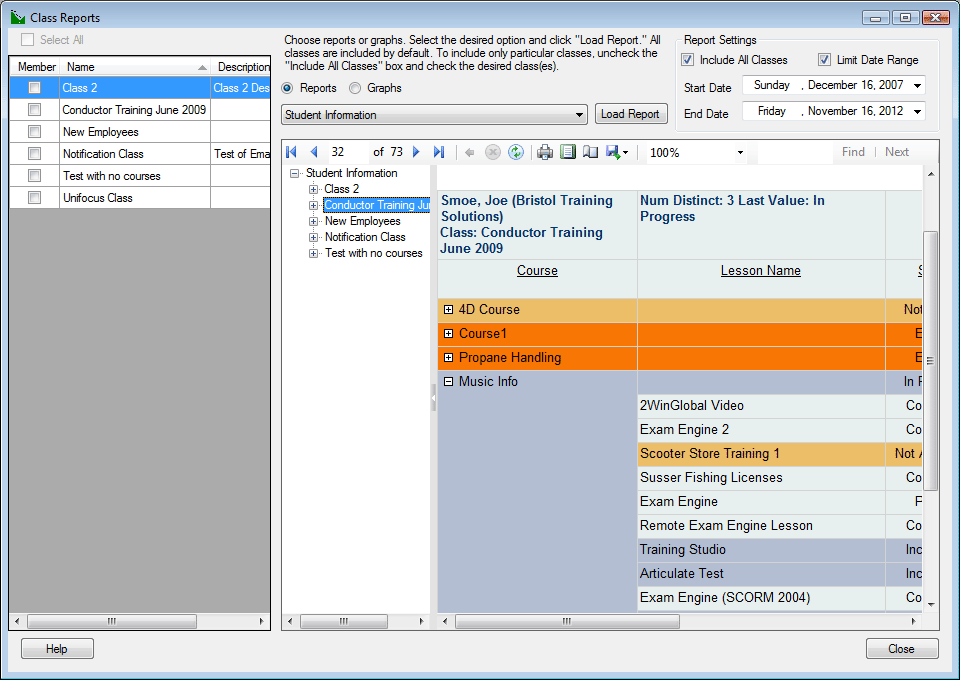Image resolution: width=960 pixels, height=680 pixels.
Task: Print the report
Action: (x=545, y=152)
